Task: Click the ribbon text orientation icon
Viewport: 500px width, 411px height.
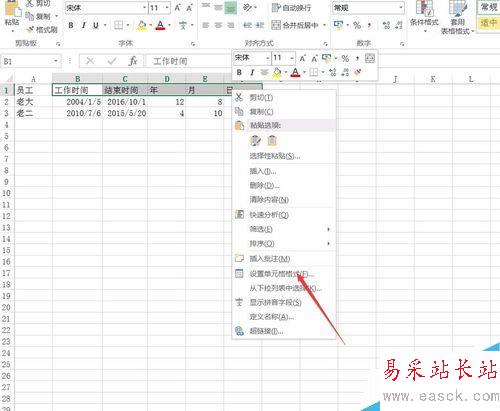Action: [248, 8]
